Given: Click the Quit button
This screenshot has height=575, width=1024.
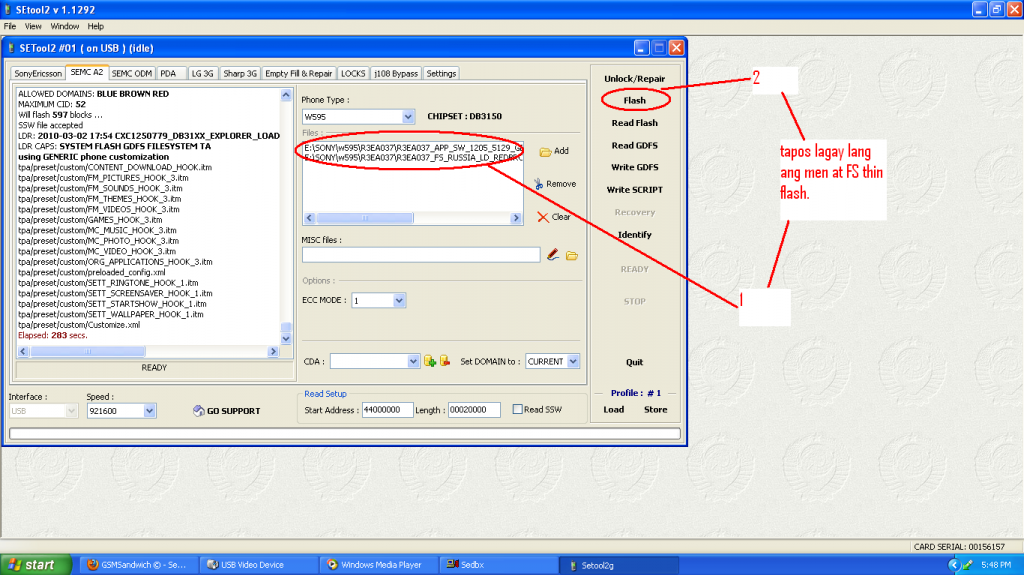Looking at the screenshot, I should click(x=634, y=363).
